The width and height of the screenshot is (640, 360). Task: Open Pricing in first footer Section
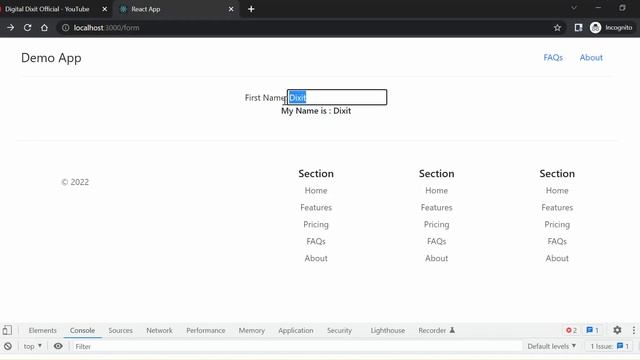[316, 224]
